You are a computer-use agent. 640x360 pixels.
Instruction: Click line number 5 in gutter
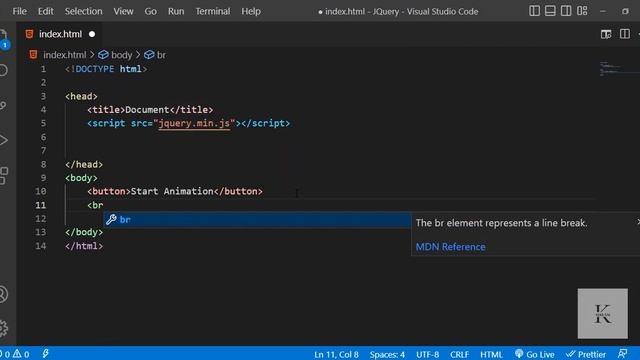43,123
